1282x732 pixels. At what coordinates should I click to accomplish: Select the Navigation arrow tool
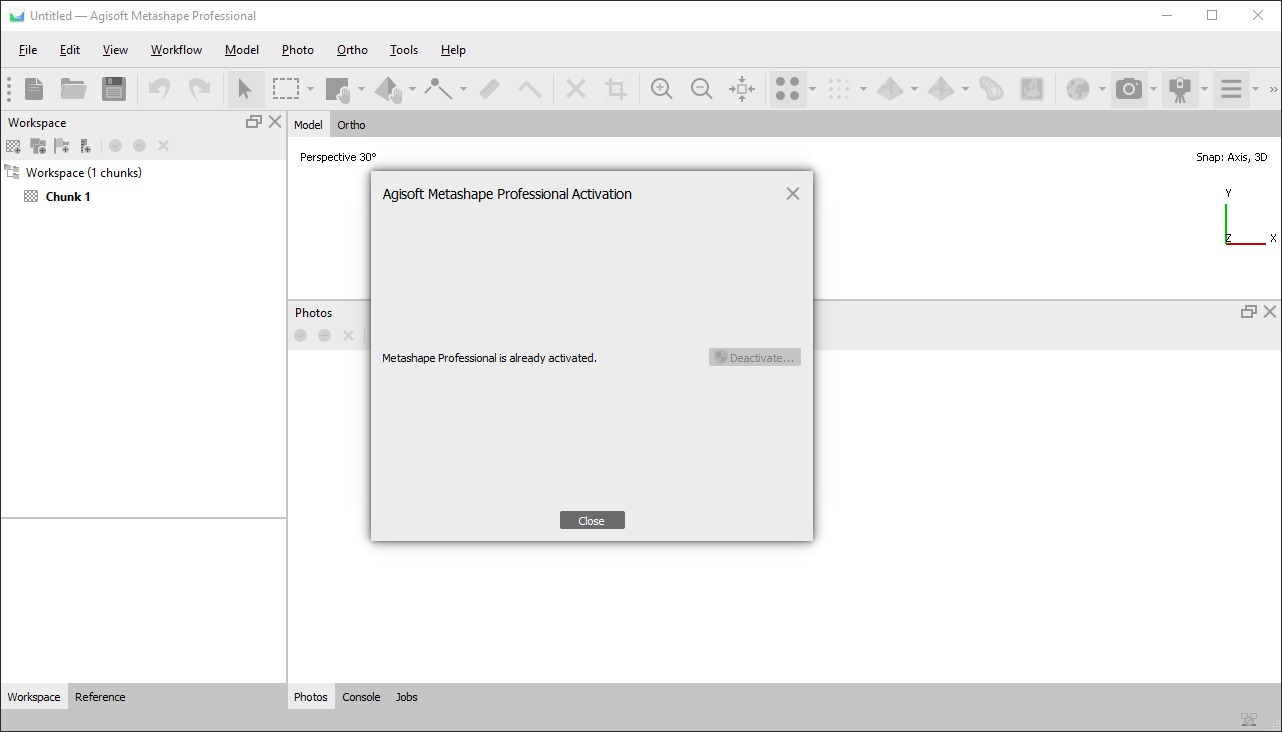tap(246, 89)
